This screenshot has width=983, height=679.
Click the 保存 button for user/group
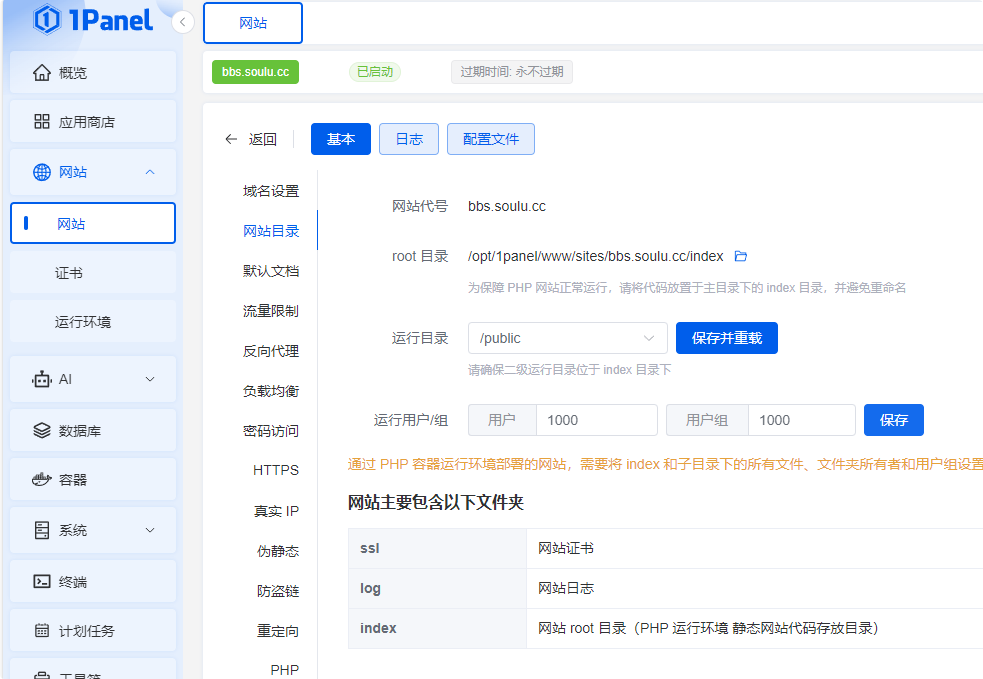click(893, 420)
